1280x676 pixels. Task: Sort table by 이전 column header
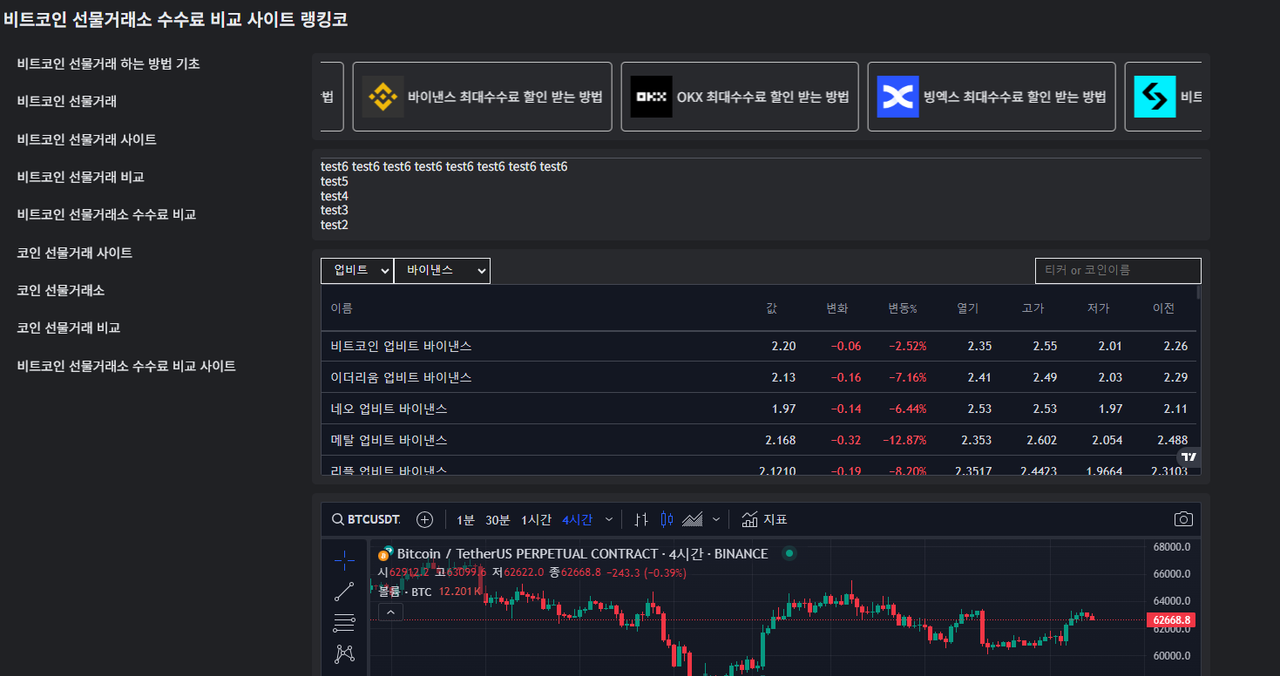(x=1163, y=309)
